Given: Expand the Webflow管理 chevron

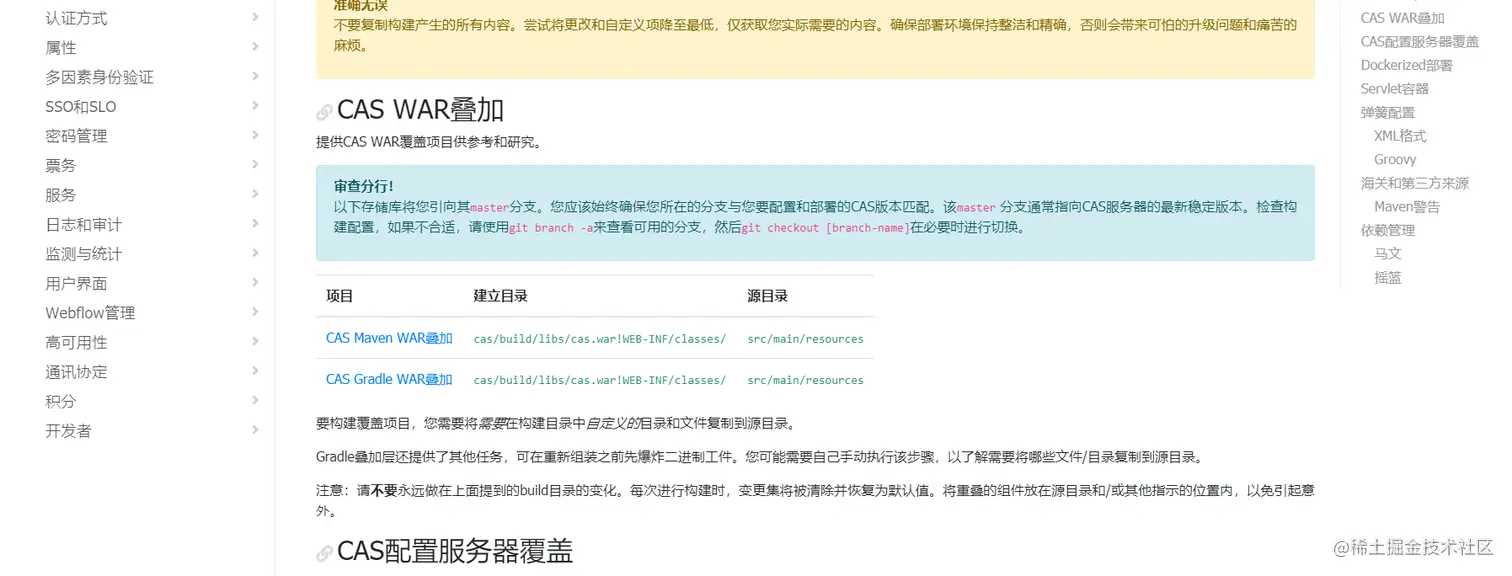Looking at the screenshot, I should (256, 312).
